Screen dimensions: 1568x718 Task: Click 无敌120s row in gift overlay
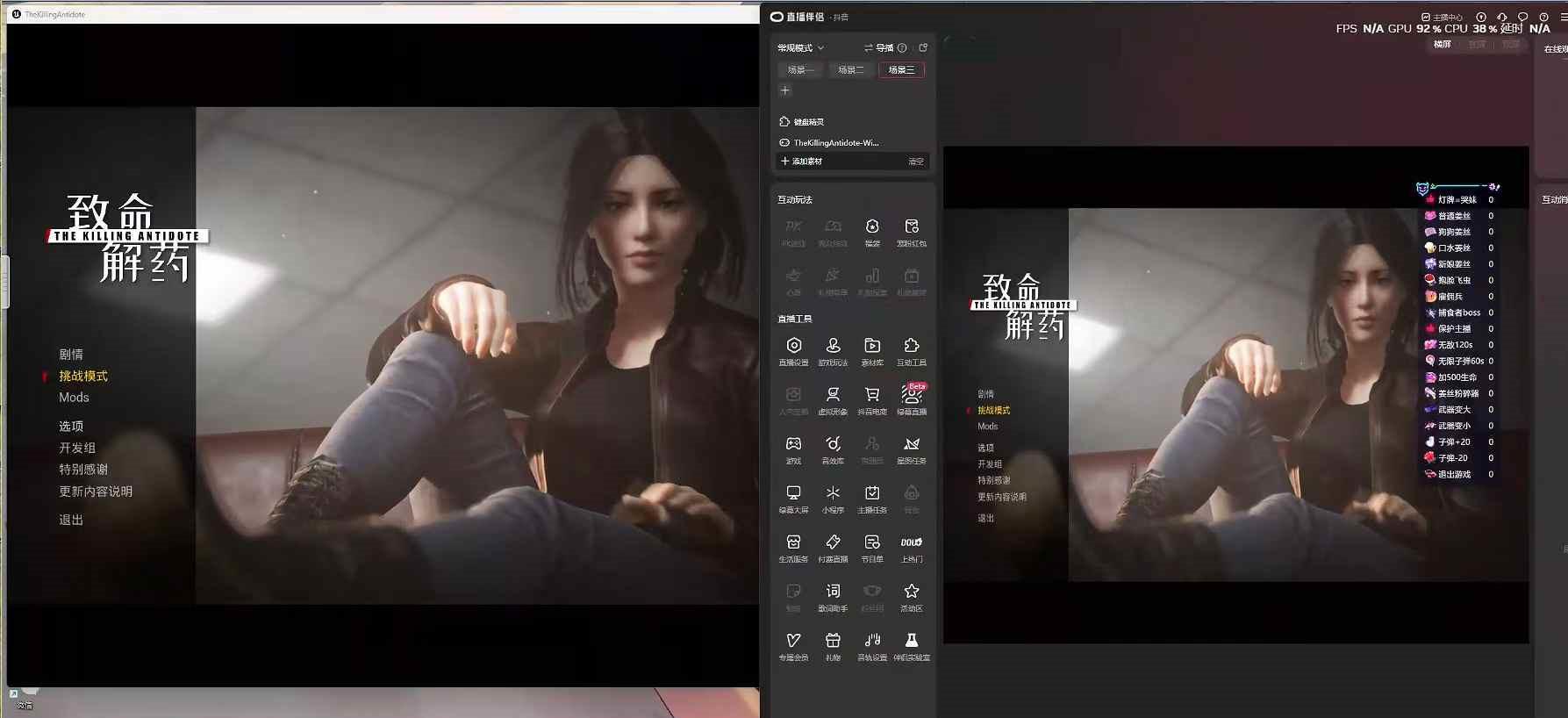(x=1460, y=345)
